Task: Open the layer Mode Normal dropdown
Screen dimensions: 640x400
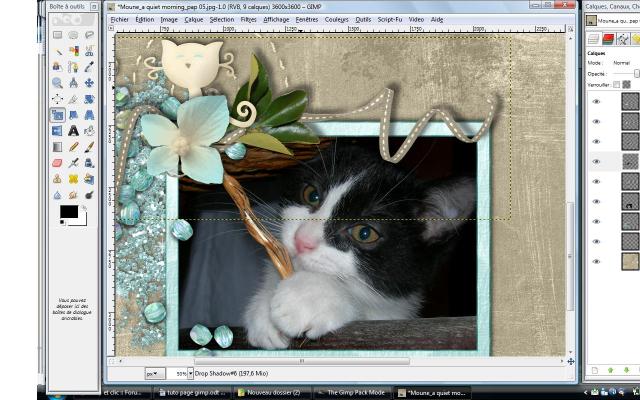Action: pyautogui.click(x=625, y=63)
